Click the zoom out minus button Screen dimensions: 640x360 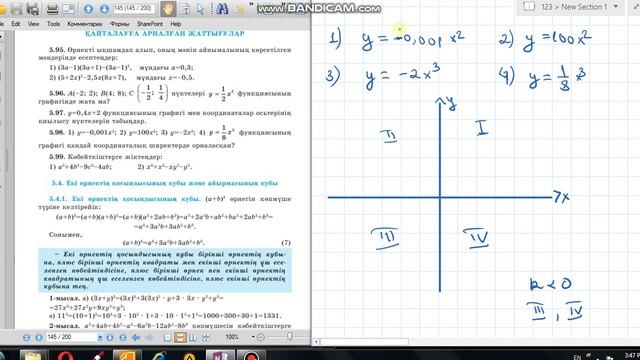pos(261,337)
